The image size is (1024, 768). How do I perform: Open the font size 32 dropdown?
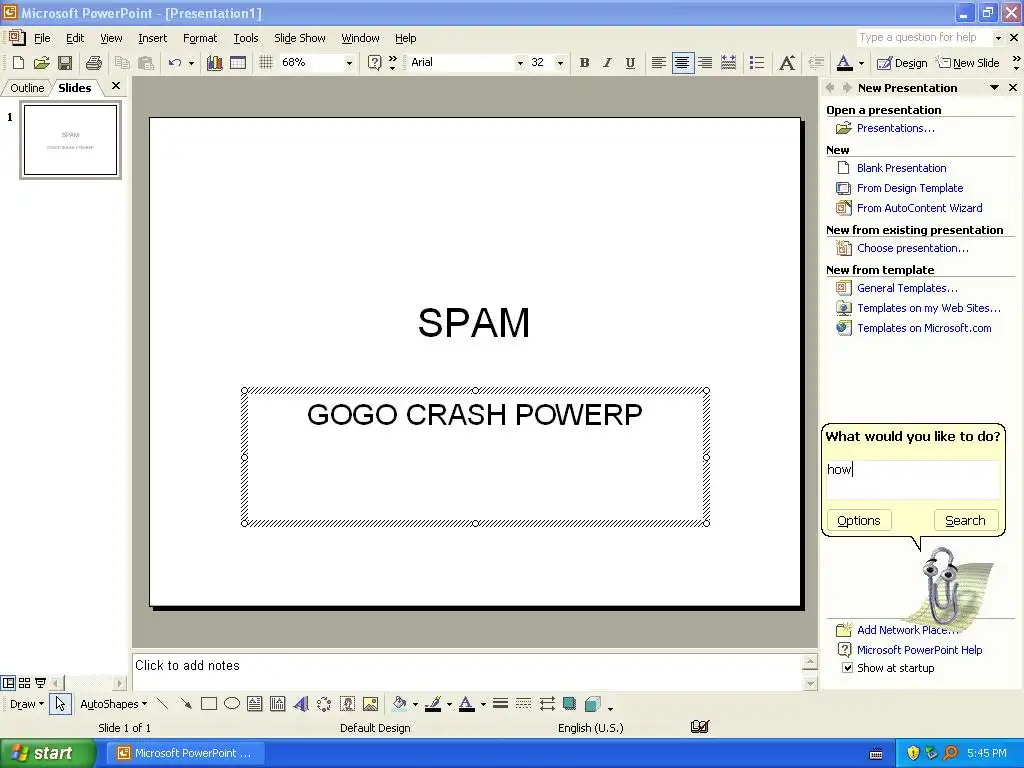coord(560,63)
